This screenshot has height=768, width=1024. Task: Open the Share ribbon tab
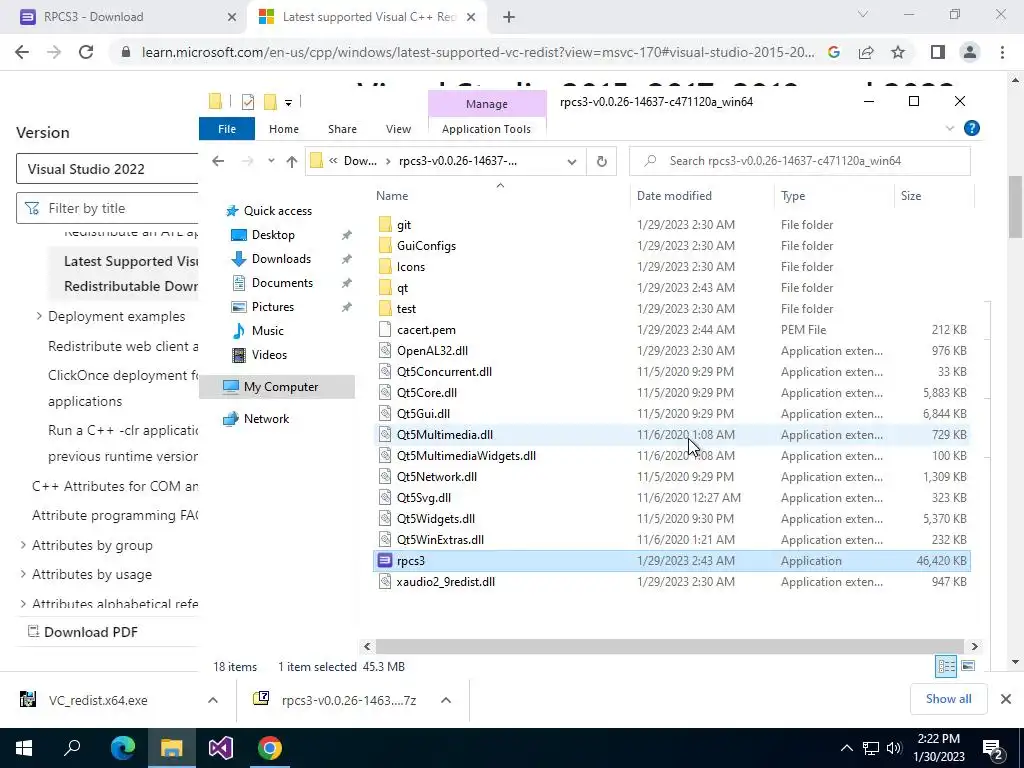[x=342, y=129]
